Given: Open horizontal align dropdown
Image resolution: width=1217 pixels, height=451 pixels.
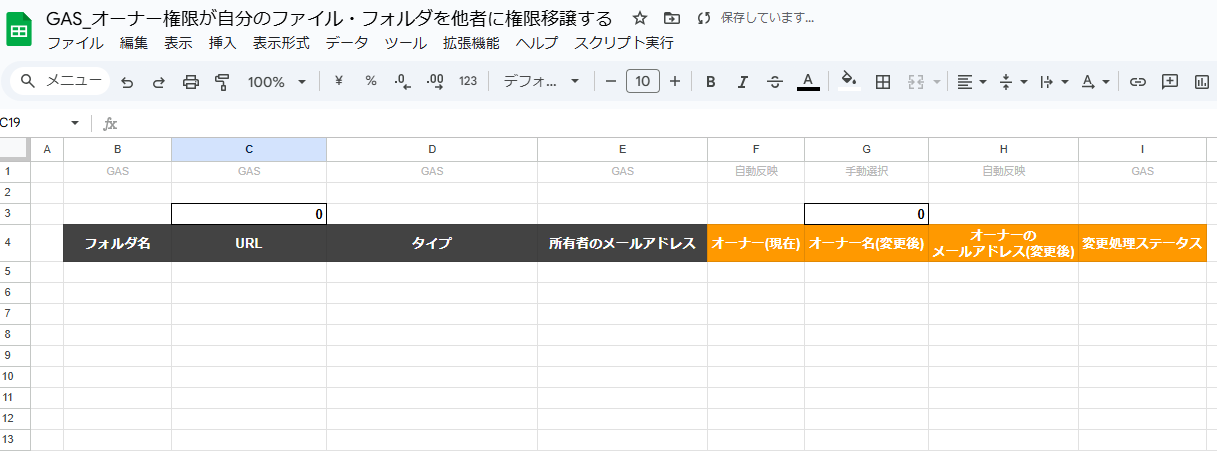Looking at the screenshot, I should (x=971, y=82).
